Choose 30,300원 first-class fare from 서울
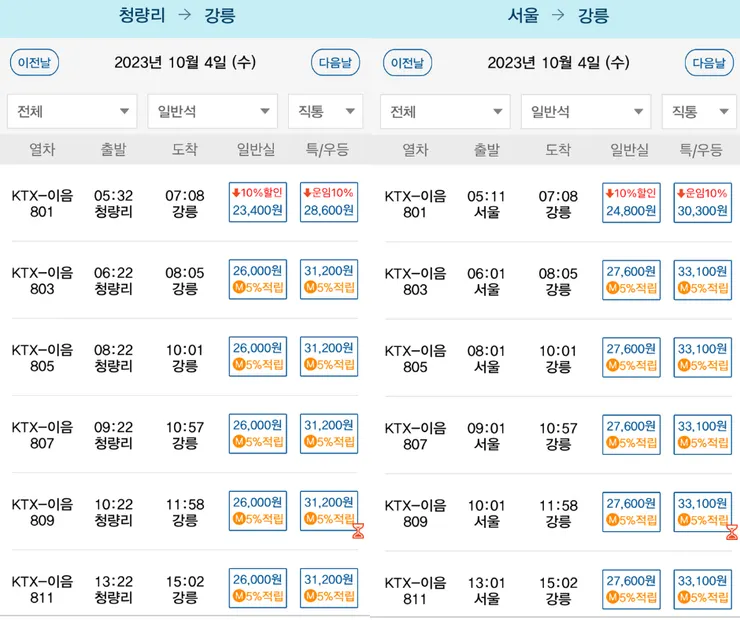Image resolution: width=740 pixels, height=620 pixels. tap(702, 202)
